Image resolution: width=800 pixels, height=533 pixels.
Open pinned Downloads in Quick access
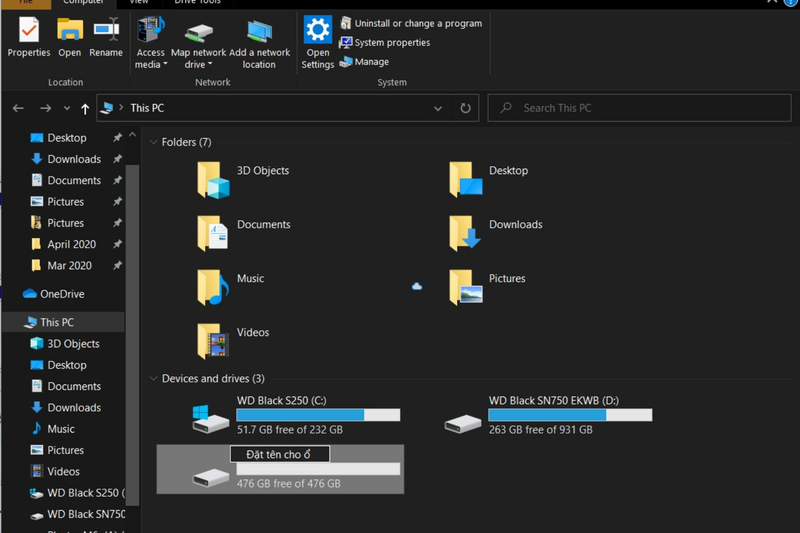(73, 159)
